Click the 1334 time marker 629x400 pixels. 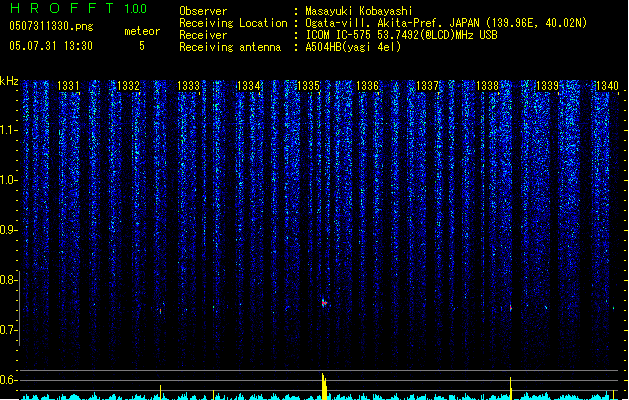tap(248, 85)
